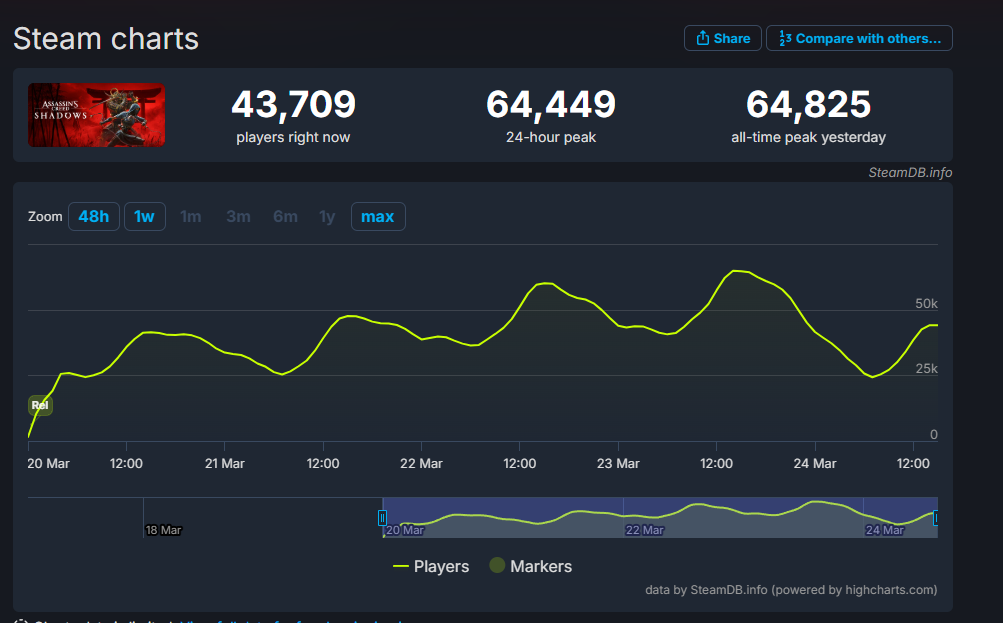Select the 1y zoom range
1003x623 pixels.
point(327,217)
